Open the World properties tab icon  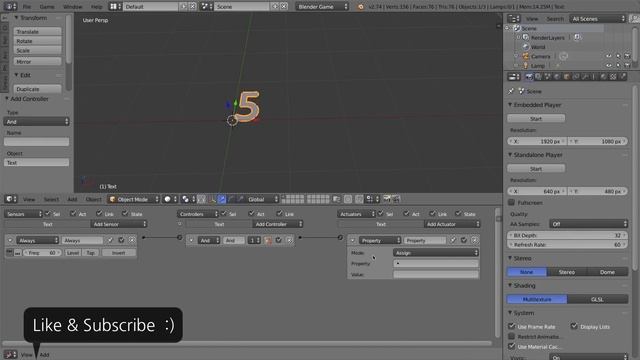tap(557, 77)
